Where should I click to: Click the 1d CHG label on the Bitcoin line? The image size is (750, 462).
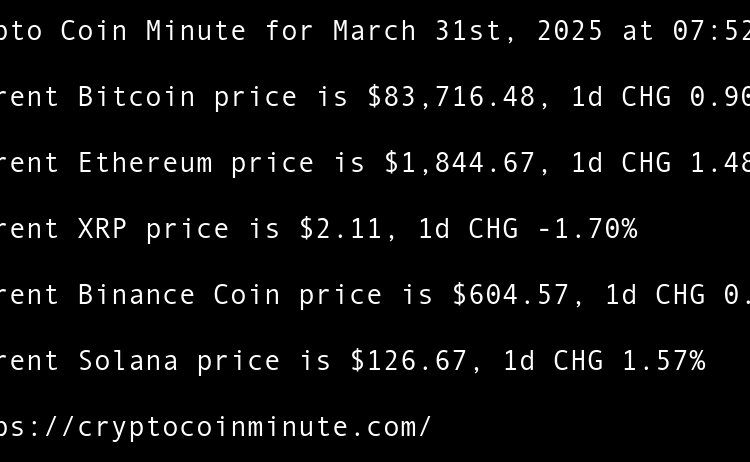pos(621,97)
